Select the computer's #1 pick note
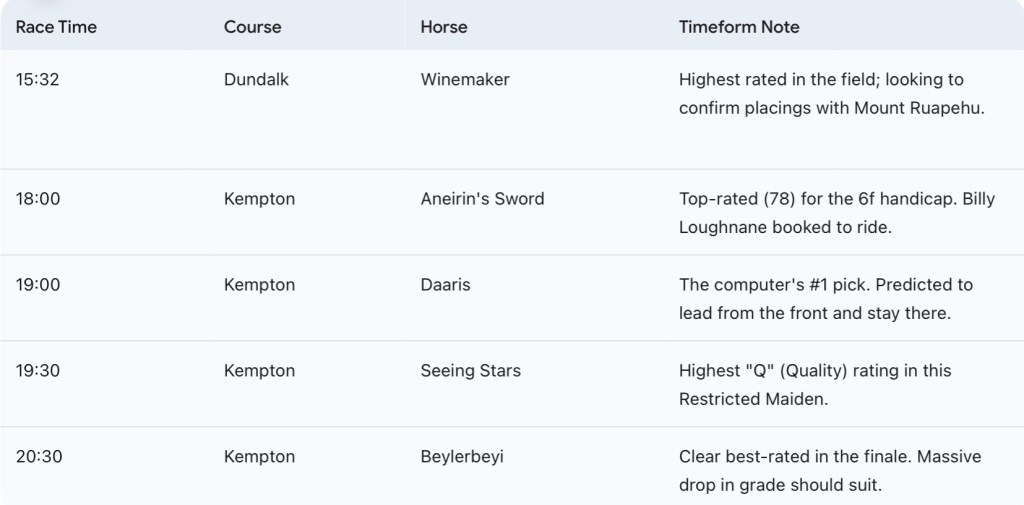The width and height of the screenshot is (1024, 505). [825, 299]
